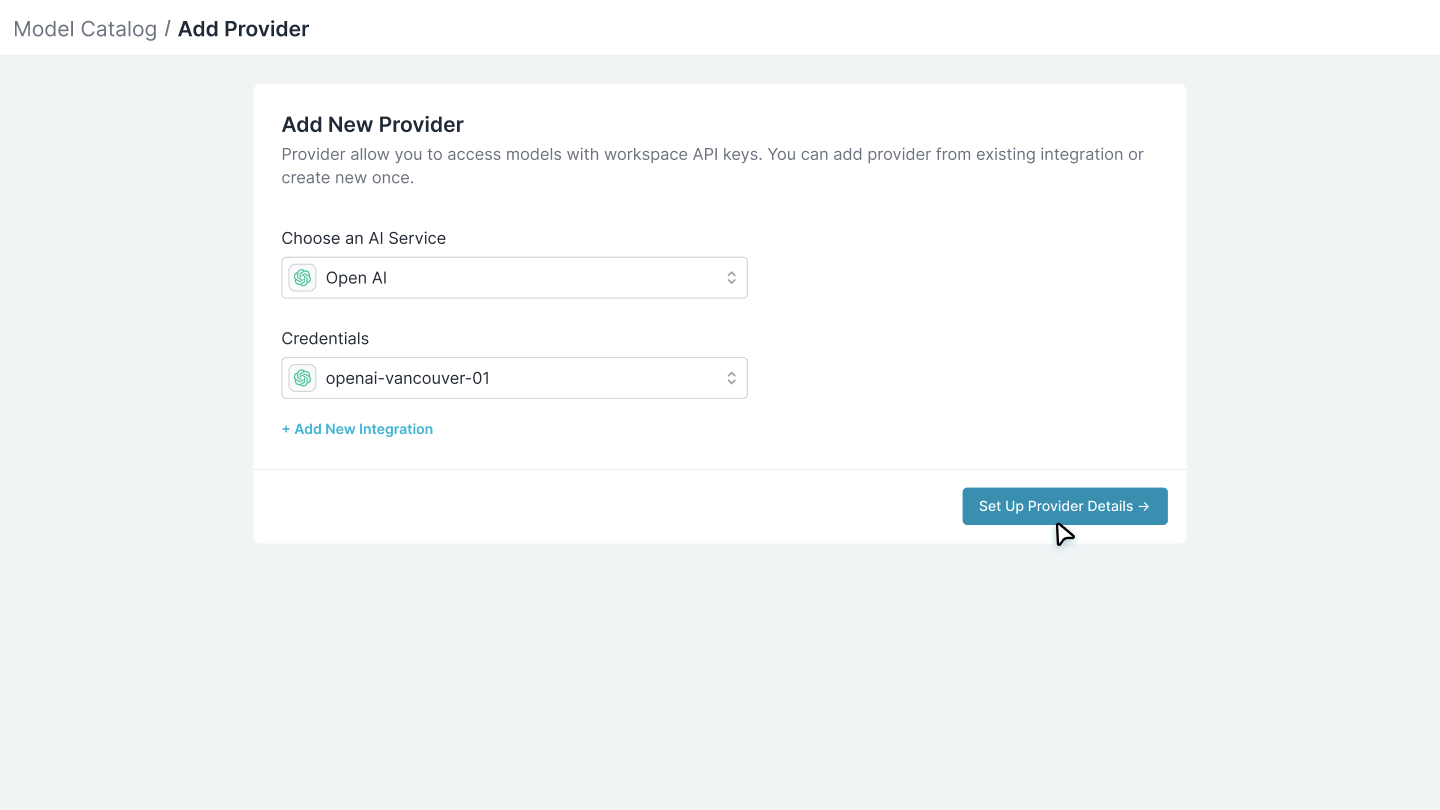
Task: Open the Credentials dropdown showing openai-vancouver-01
Action: pos(514,377)
